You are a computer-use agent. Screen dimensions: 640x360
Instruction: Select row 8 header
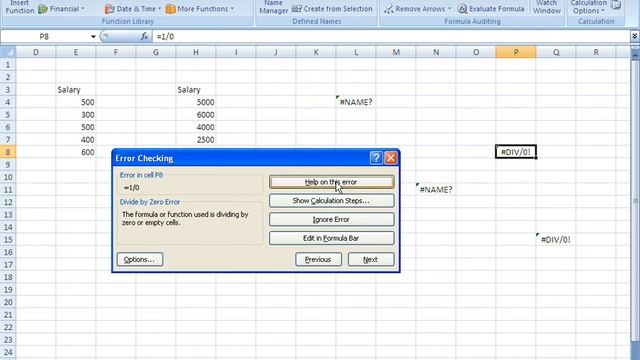click(8, 152)
